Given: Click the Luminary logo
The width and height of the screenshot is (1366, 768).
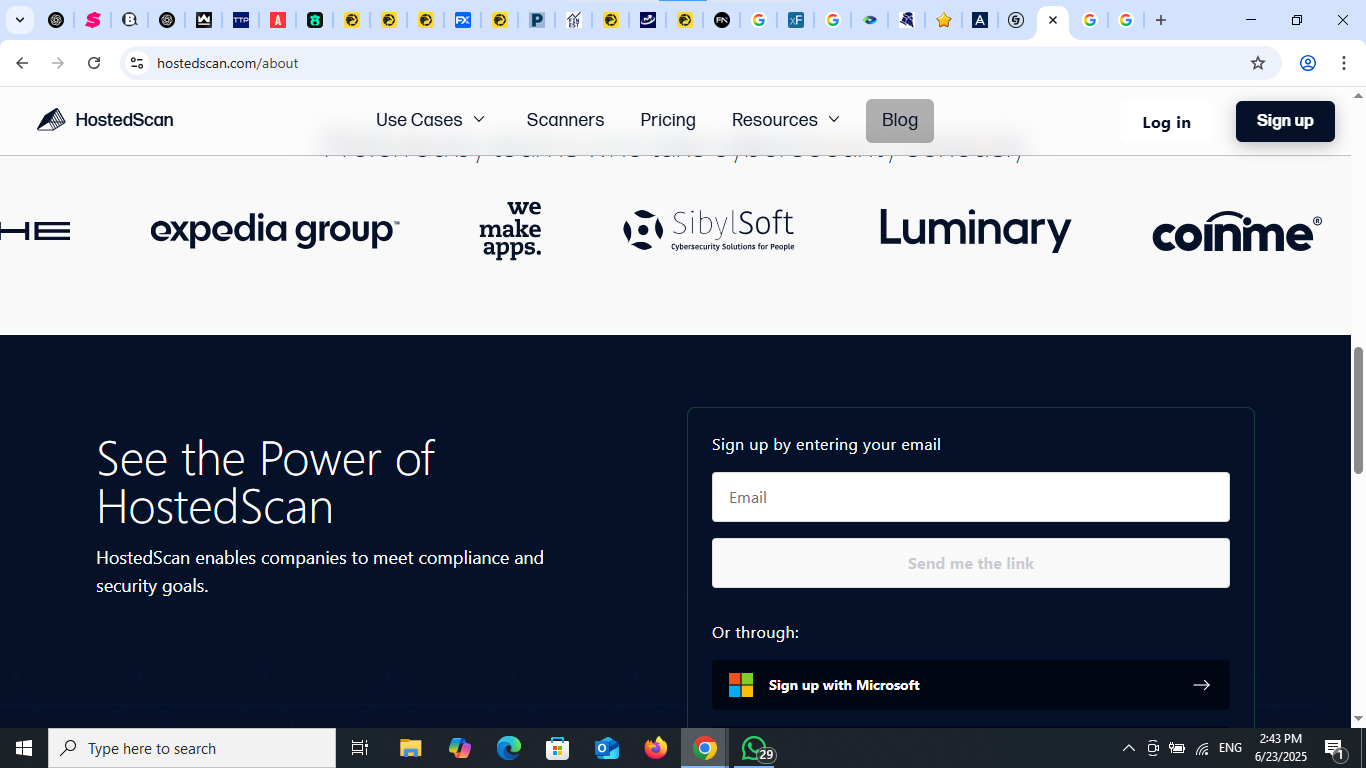Looking at the screenshot, I should click(975, 230).
